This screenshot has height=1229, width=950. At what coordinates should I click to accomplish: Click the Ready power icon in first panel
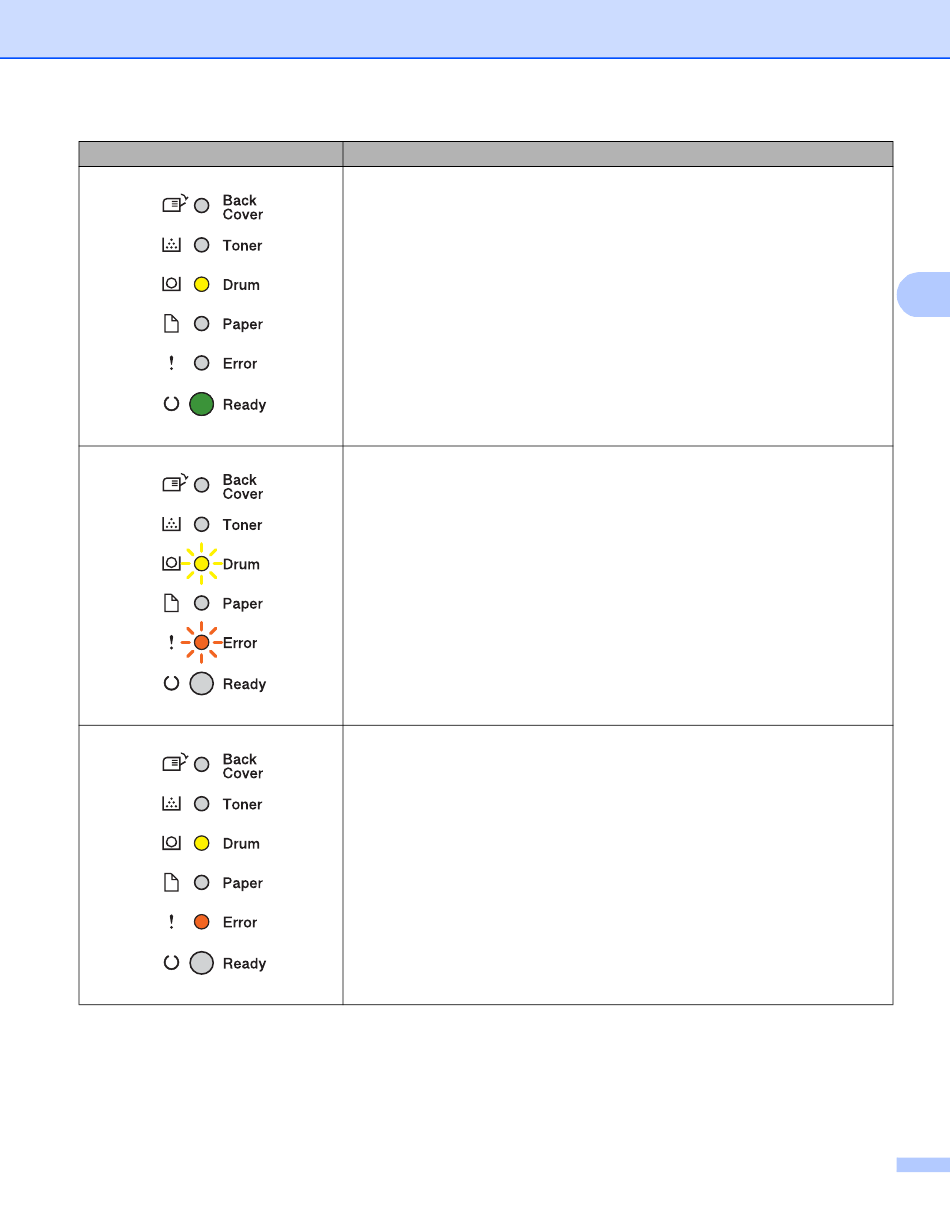point(171,405)
